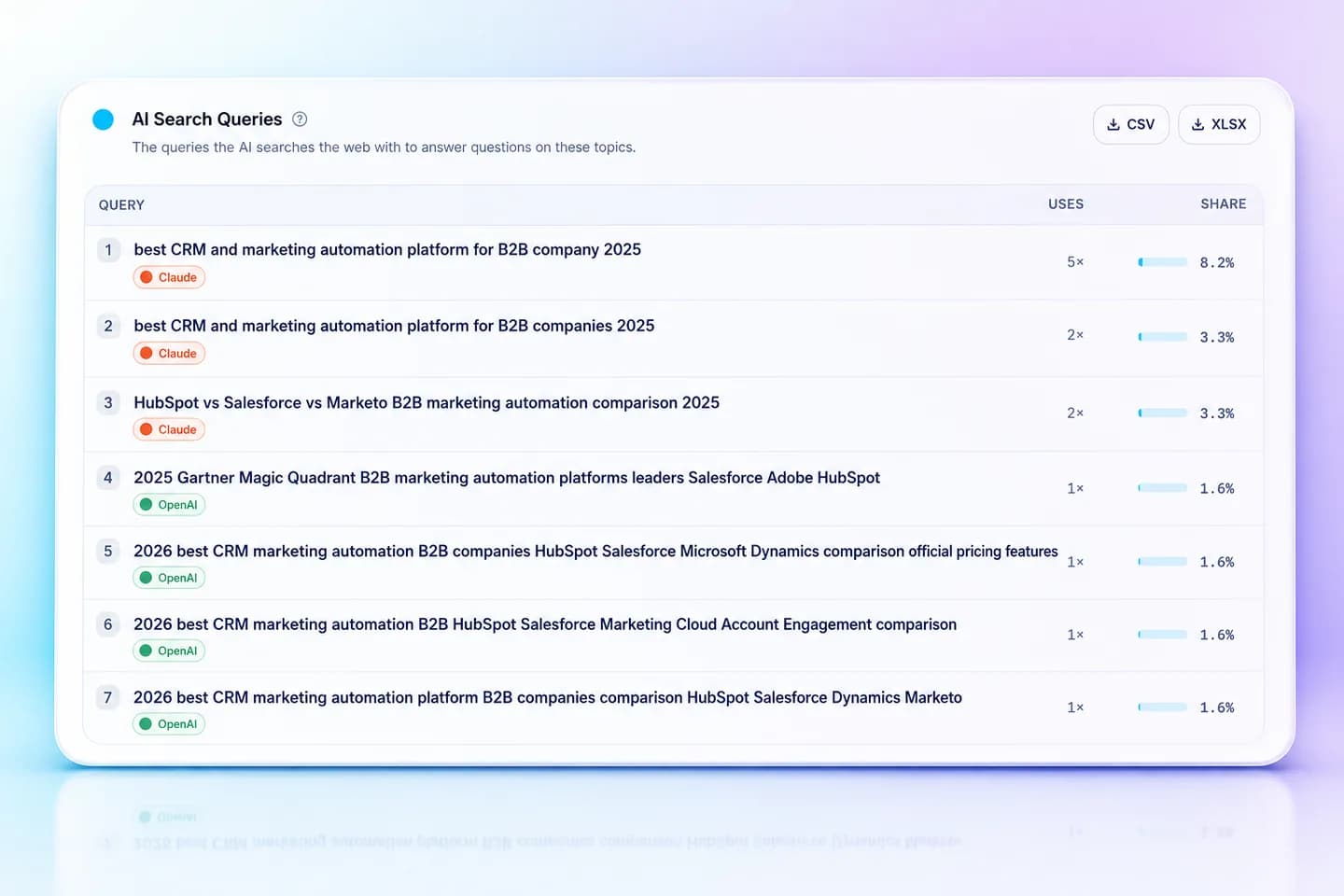Select query 'best CRM... B2B companies 2025'
Image resolution: width=1344 pixels, height=896 pixels.
click(x=394, y=326)
